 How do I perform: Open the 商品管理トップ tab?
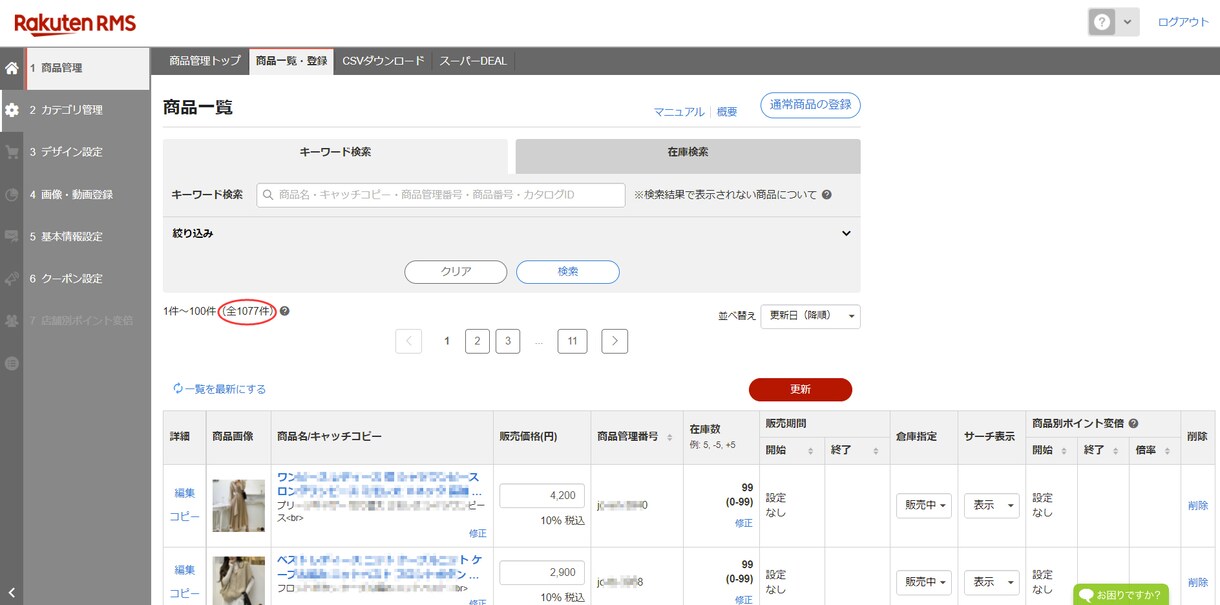(x=205, y=61)
